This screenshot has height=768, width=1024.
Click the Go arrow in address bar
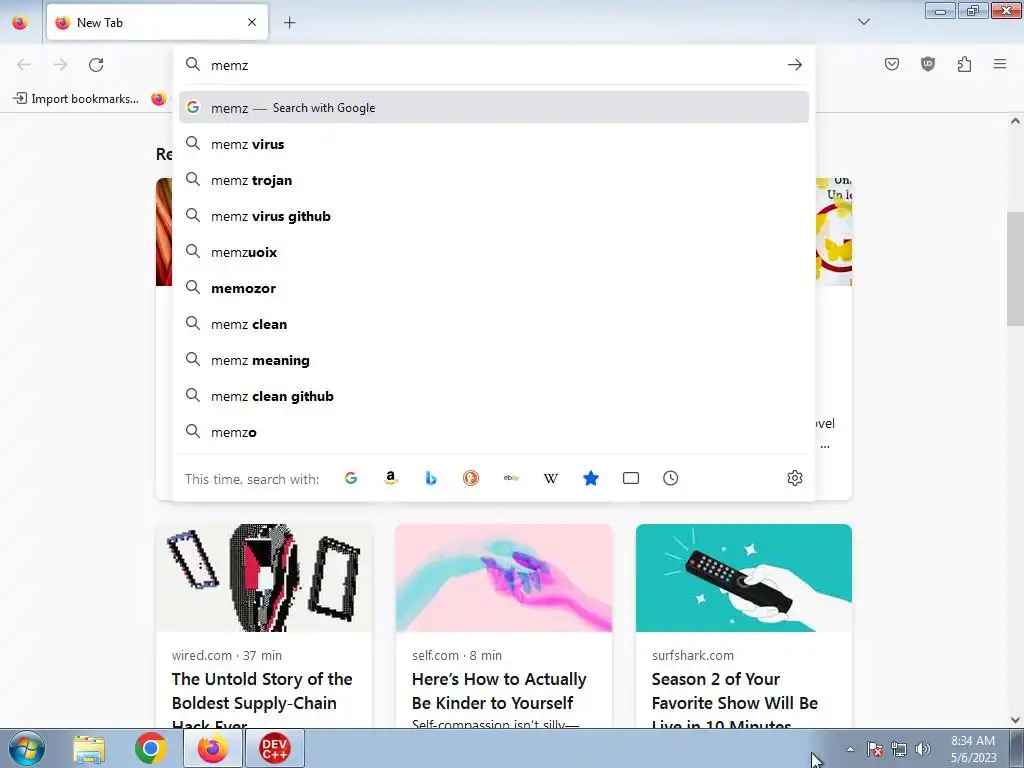pos(795,65)
